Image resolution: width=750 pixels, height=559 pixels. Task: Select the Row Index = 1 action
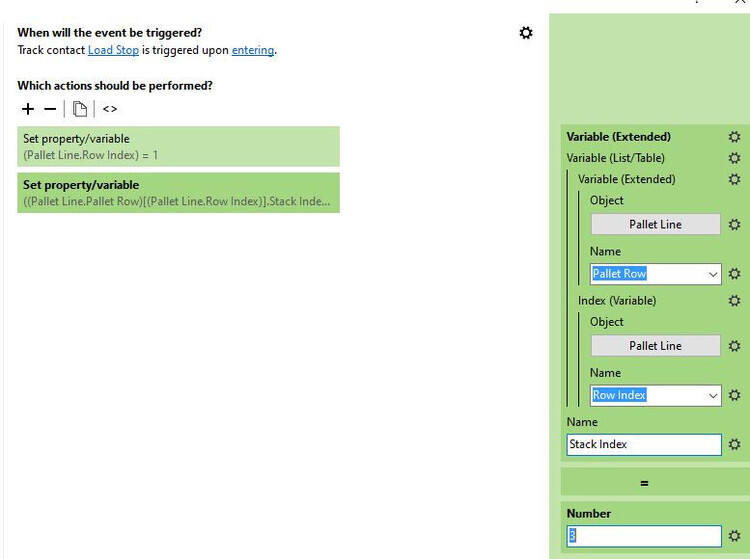[x=178, y=146]
